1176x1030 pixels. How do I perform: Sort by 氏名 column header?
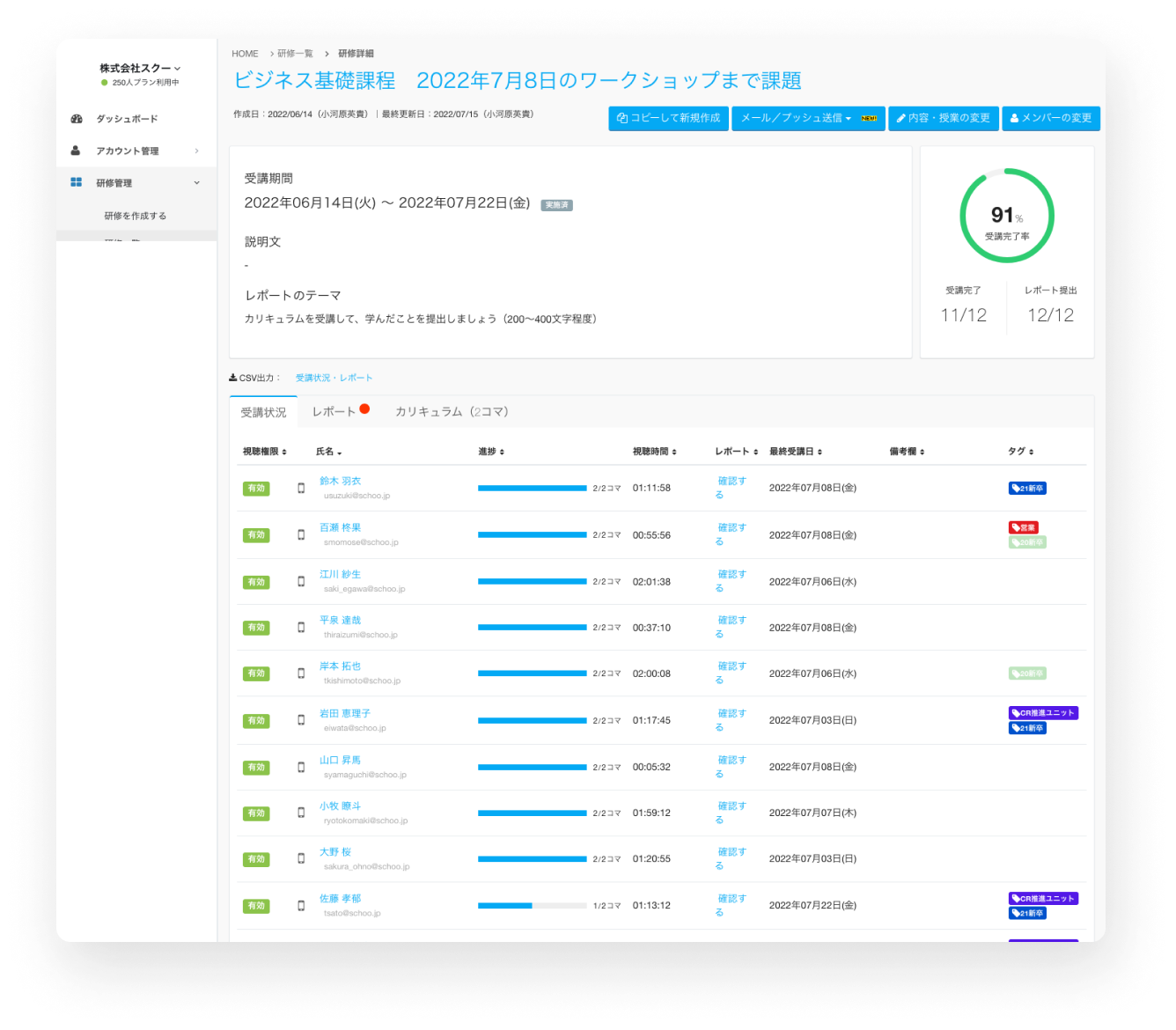pos(329,452)
